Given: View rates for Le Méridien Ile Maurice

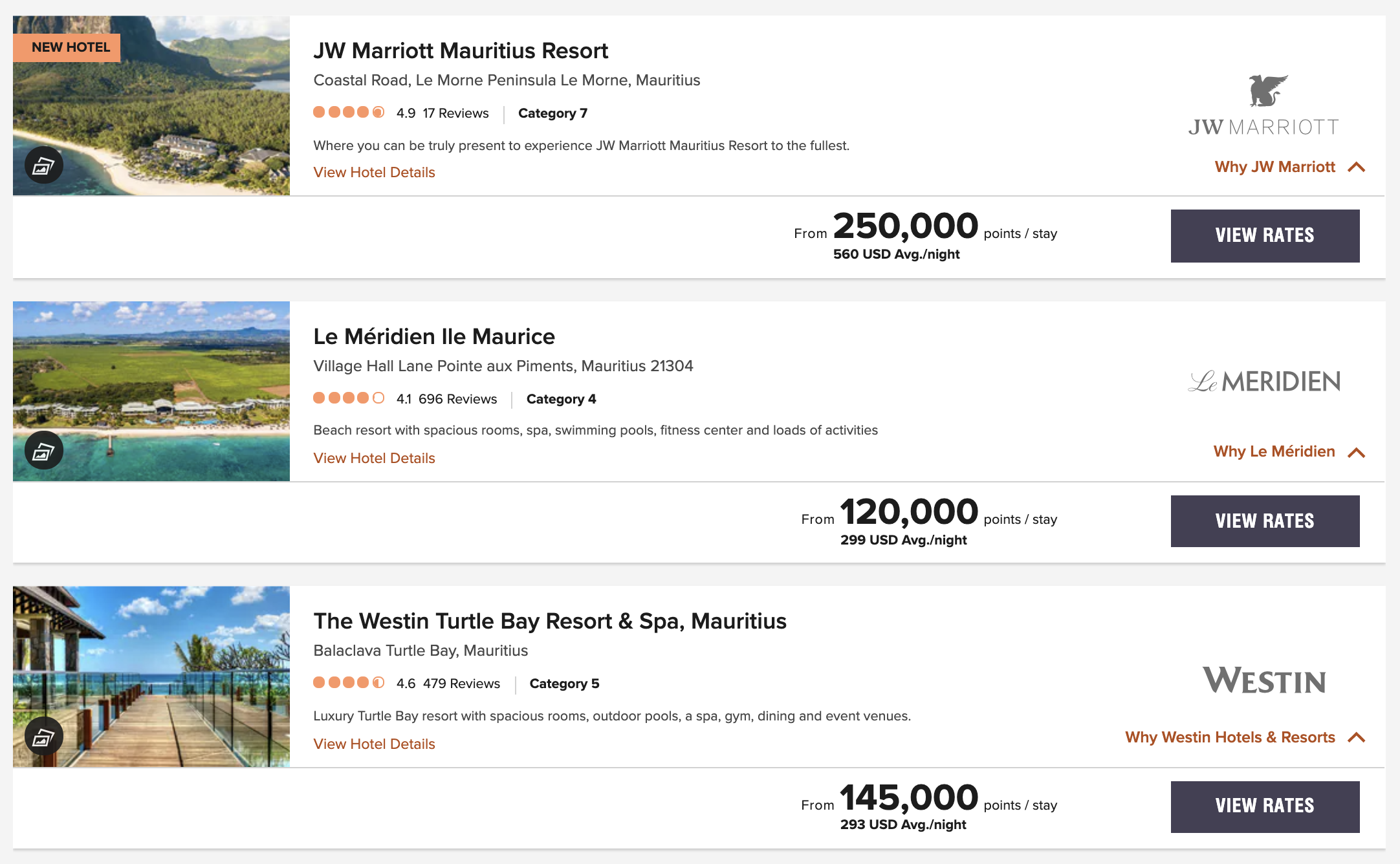Looking at the screenshot, I should pos(1265,521).
